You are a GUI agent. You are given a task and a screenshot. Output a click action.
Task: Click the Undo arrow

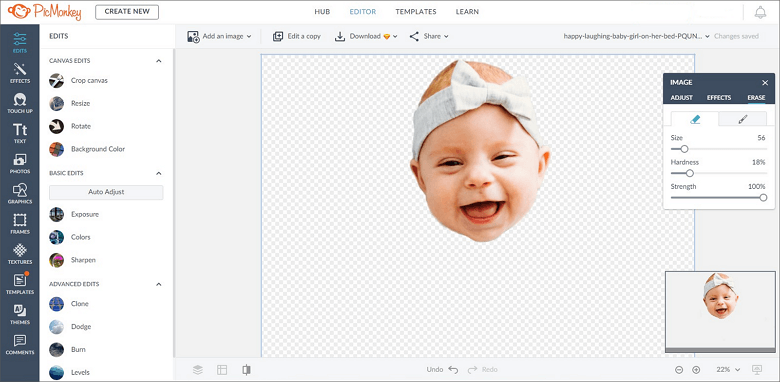pyautogui.click(x=453, y=370)
